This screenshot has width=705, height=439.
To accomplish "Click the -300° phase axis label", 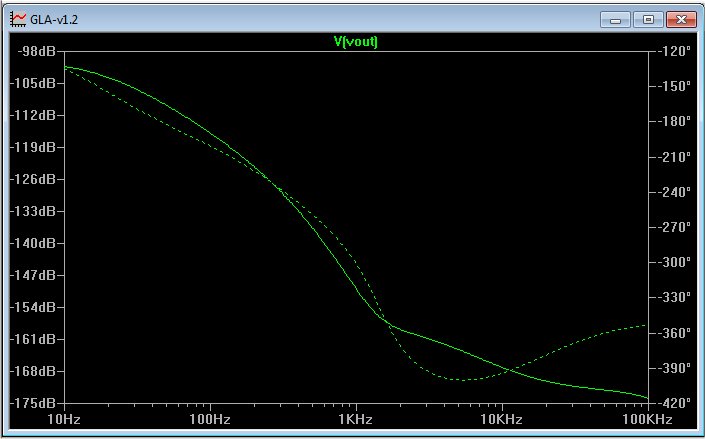I will coord(674,262).
